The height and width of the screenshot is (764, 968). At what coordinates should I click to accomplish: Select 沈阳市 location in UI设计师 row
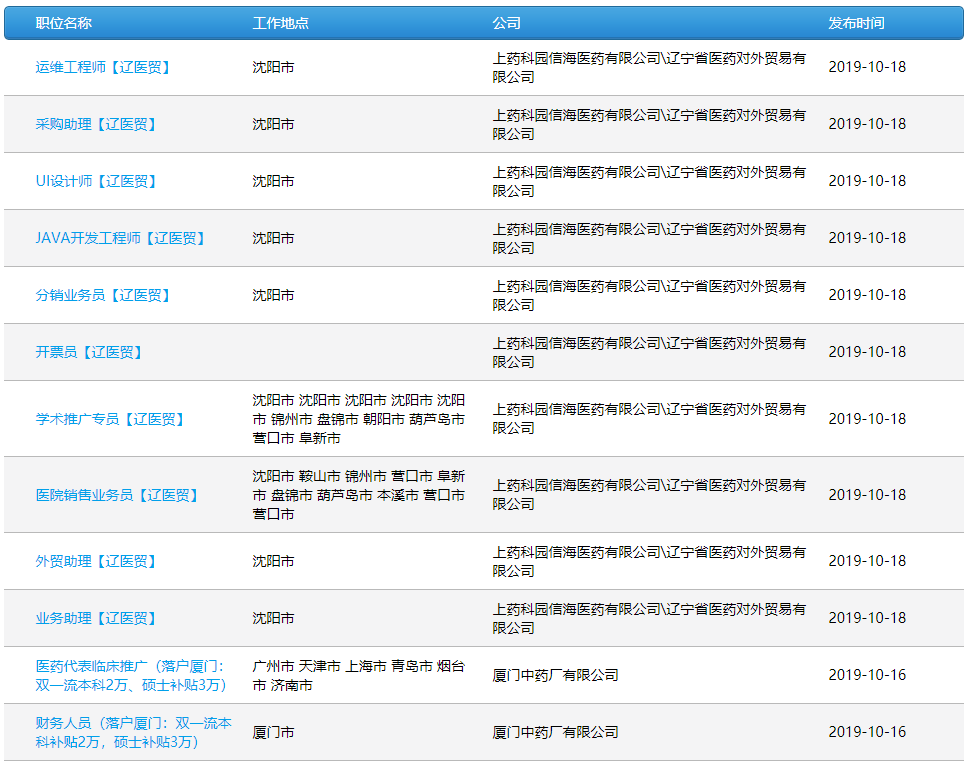[x=273, y=181]
